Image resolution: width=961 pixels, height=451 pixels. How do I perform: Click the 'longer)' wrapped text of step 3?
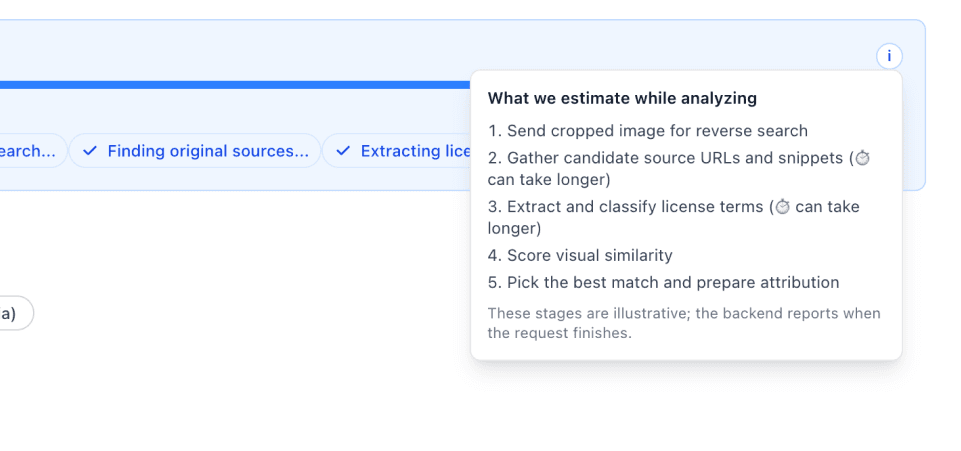click(x=514, y=228)
